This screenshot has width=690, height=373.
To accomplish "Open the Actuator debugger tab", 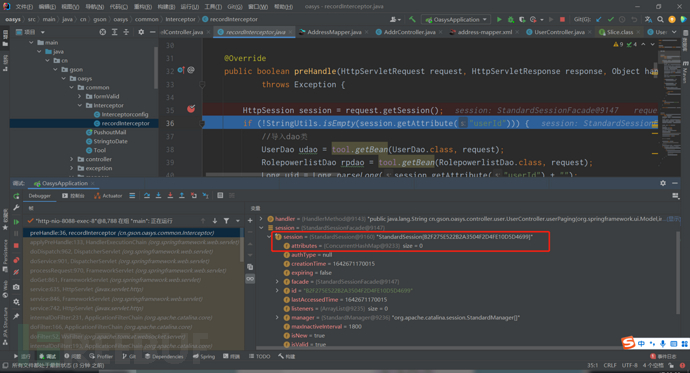I will (x=108, y=196).
